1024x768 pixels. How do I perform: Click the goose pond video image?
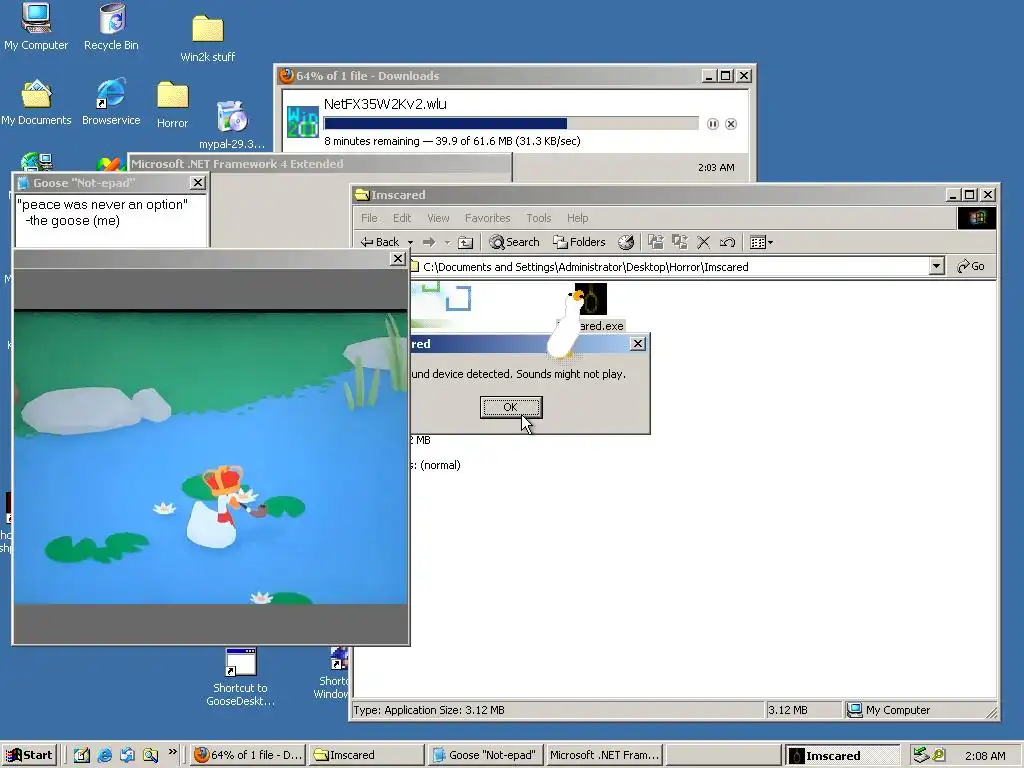click(x=210, y=457)
